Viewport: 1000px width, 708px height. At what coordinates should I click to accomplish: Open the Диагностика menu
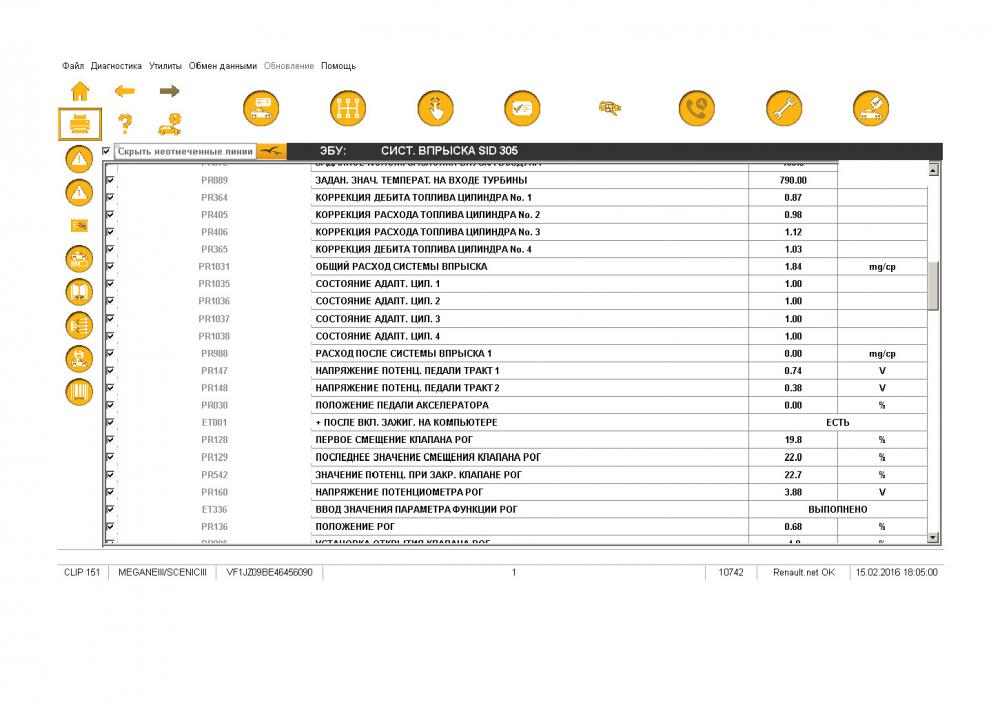click(116, 66)
